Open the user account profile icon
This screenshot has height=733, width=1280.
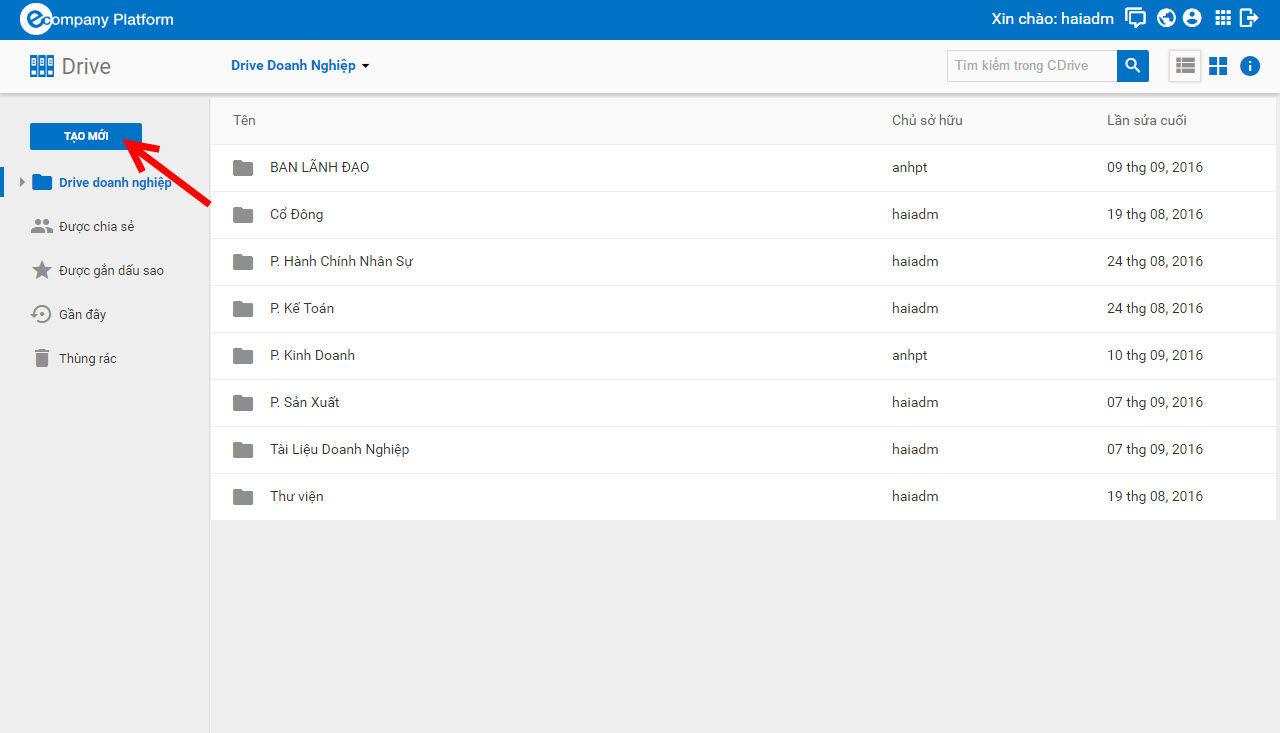point(1191,18)
